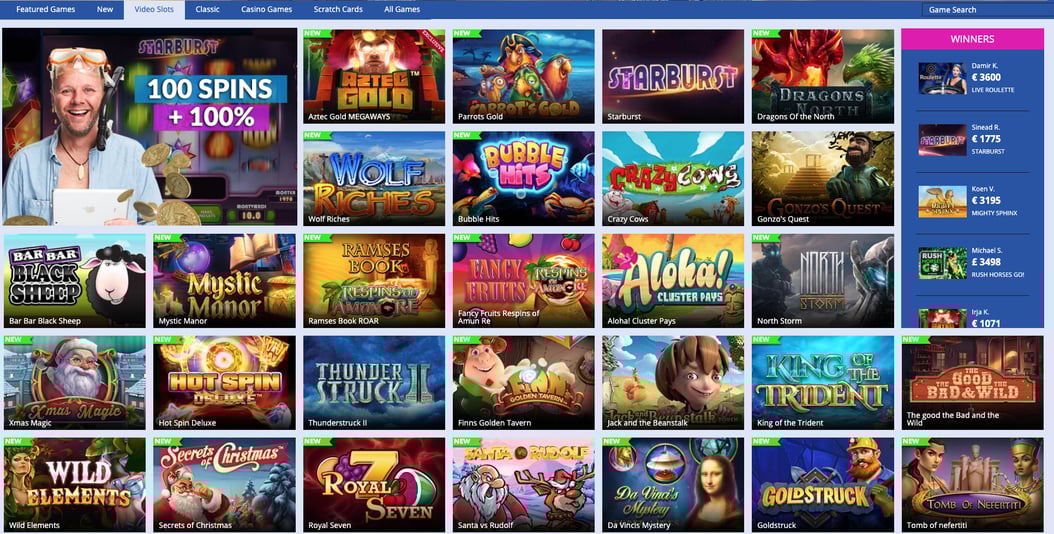Open the All Games tab
This screenshot has width=1054, height=534.
[402, 9]
